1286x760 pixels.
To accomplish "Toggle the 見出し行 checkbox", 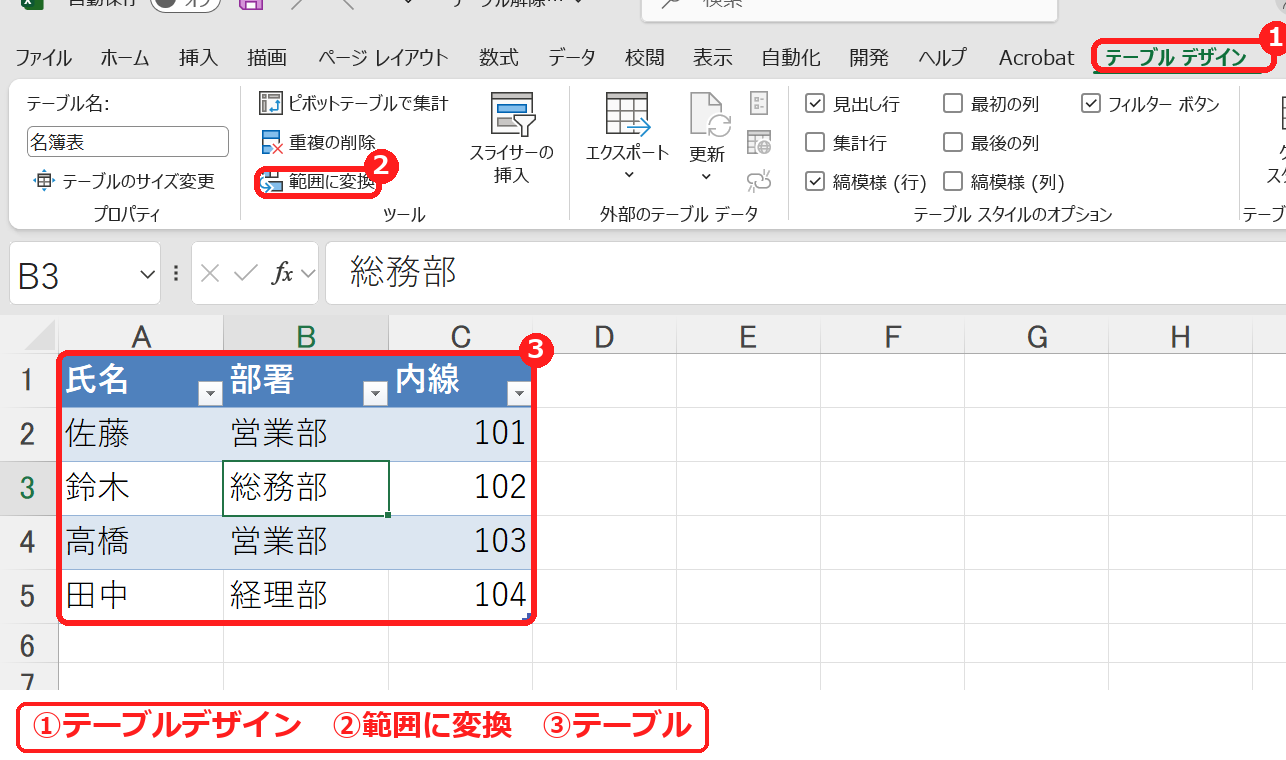I will point(815,104).
